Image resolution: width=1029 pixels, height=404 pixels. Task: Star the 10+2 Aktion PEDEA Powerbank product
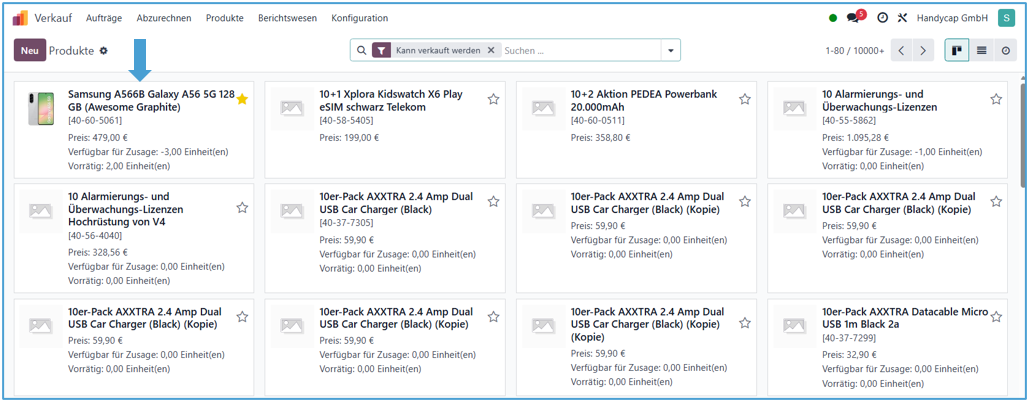(x=744, y=99)
